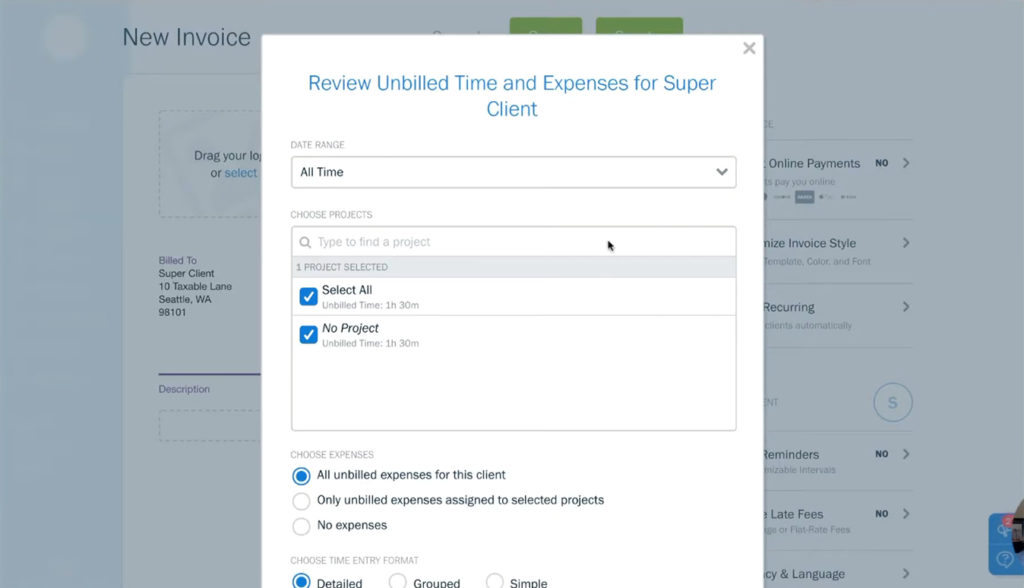Image resolution: width=1024 pixels, height=588 pixels.
Task: Open the Date Range "All Time" dropdown
Action: [x=513, y=171]
